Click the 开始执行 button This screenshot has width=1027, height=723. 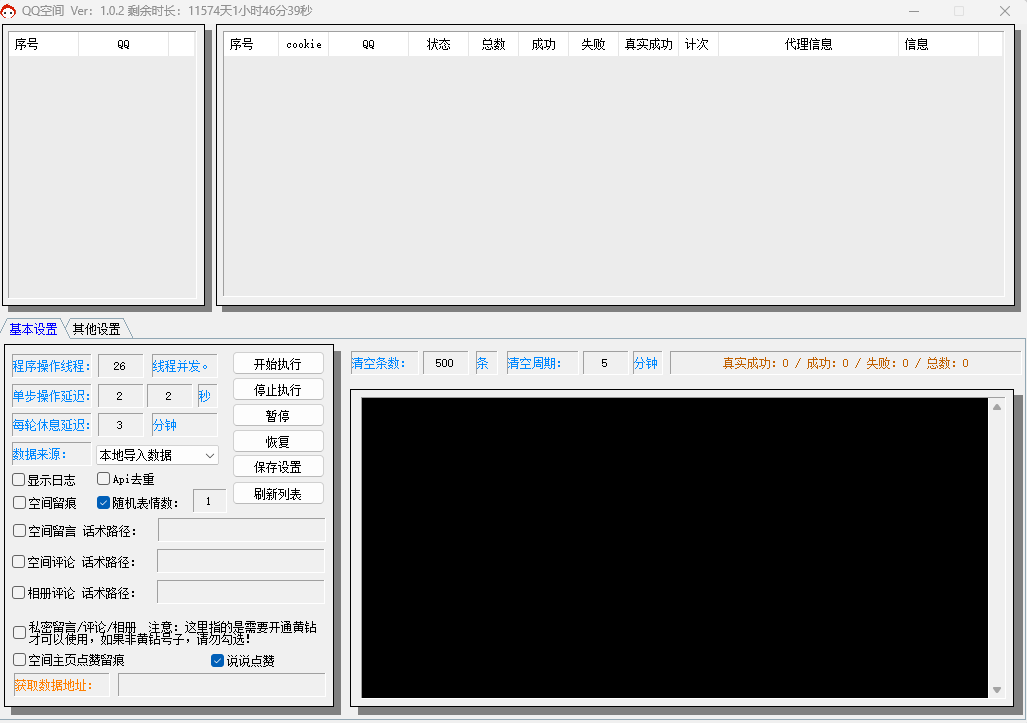coord(278,363)
